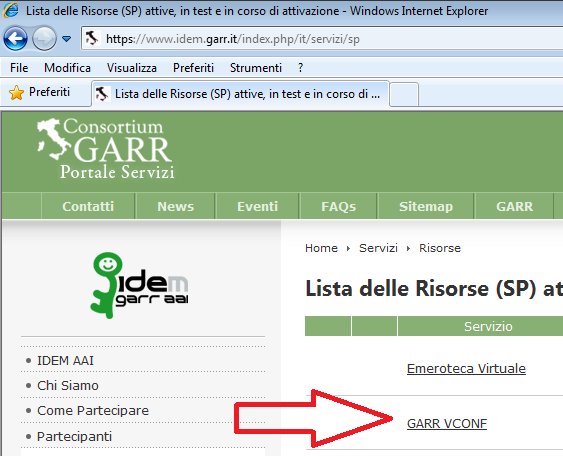Select the Lista delle Risorse tab
Image resolution: width=563 pixels, height=456 pixels.
click(x=240, y=94)
